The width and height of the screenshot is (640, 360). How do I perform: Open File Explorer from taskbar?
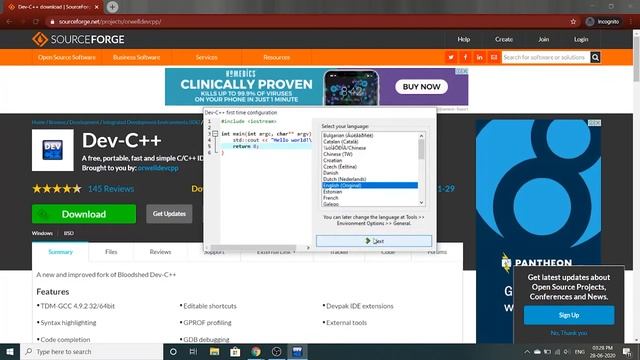(x=214, y=351)
